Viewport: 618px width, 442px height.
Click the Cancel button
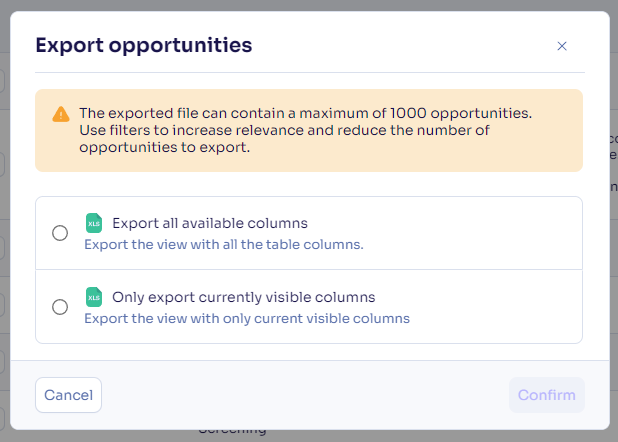point(69,395)
